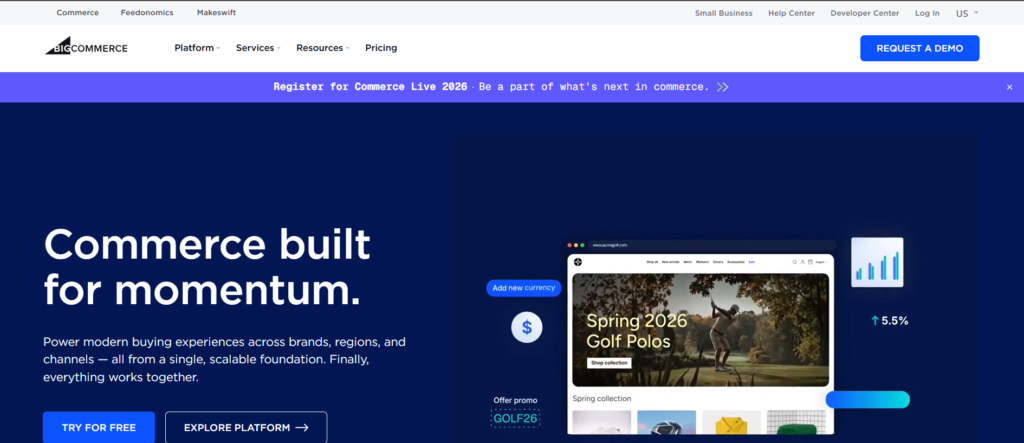Viewport: 1024px width, 443px height.
Task: Go to the Small Business page
Action: [724, 13]
